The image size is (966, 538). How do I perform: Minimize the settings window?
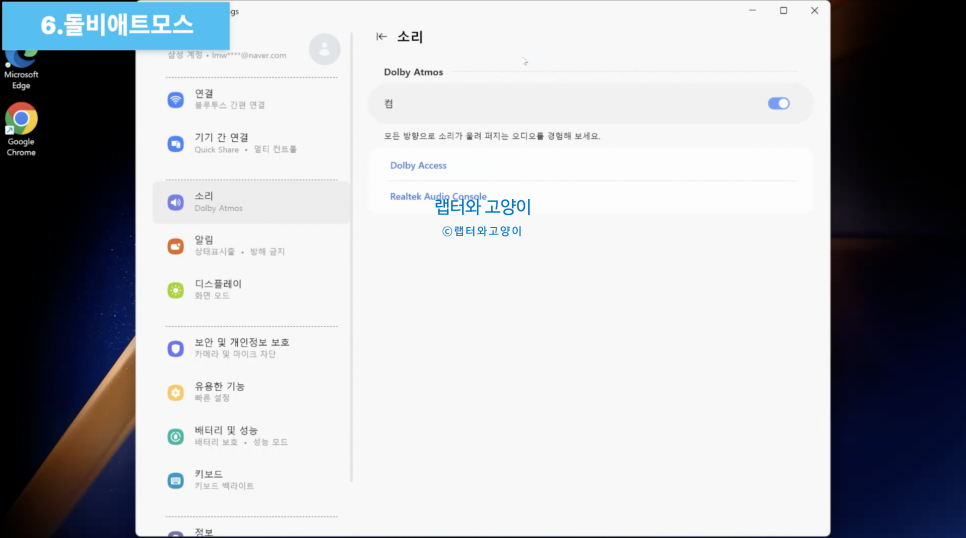tap(752, 10)
